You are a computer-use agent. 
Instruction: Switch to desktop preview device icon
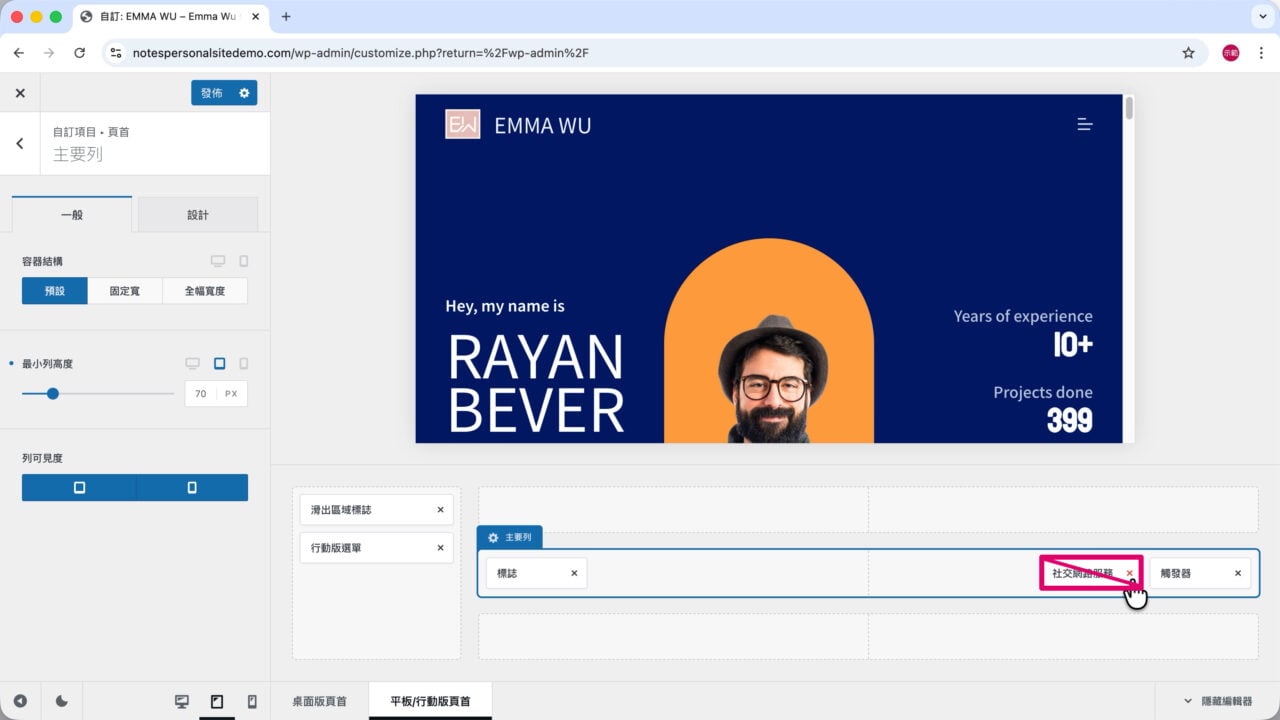pyautogui.click(x=182, y=702)
